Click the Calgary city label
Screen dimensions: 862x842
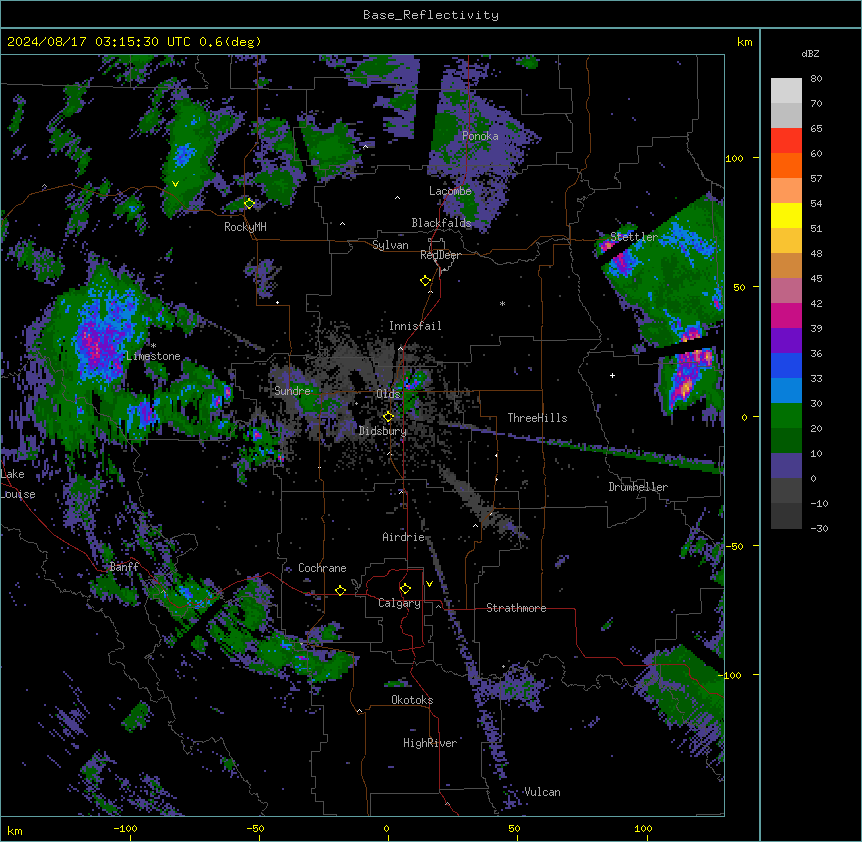coord(399,603)
